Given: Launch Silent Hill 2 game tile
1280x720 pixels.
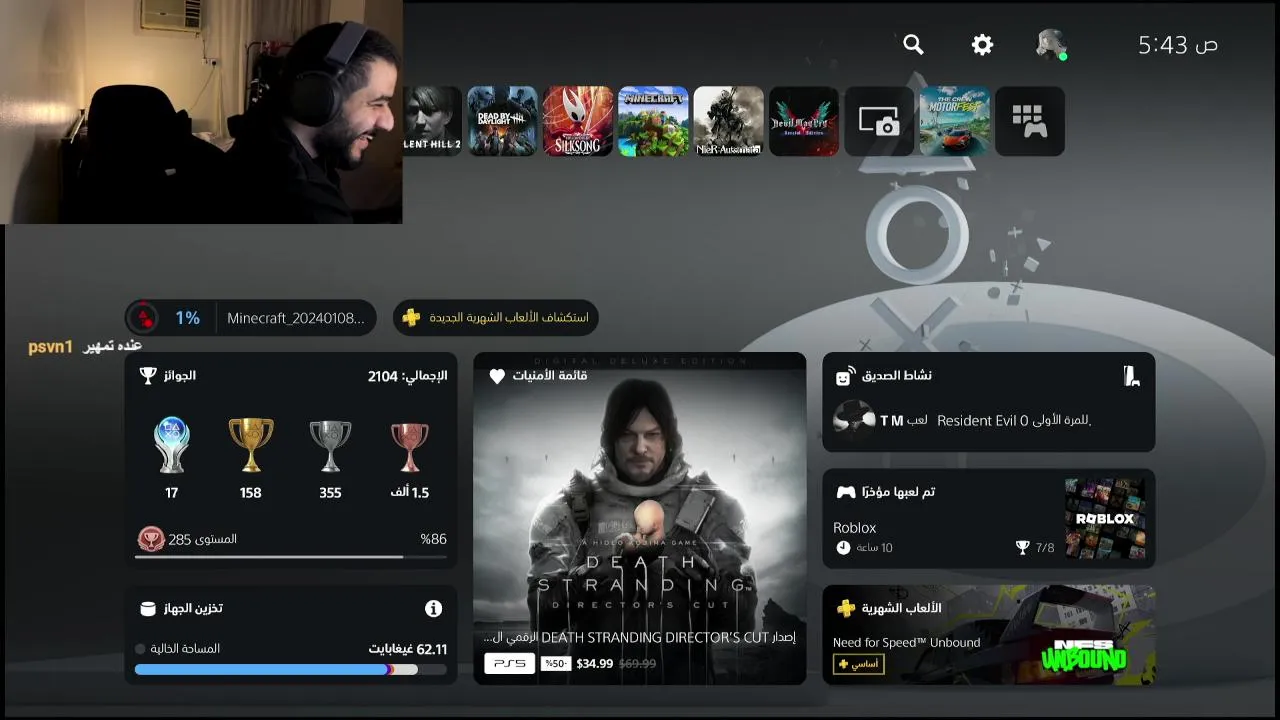Looking at the screenshot, I should [x=432, y=121].
